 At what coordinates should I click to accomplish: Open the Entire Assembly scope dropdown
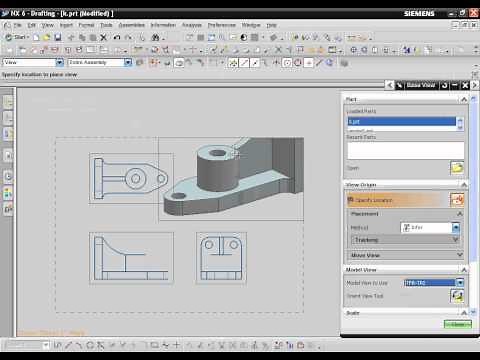128,62
